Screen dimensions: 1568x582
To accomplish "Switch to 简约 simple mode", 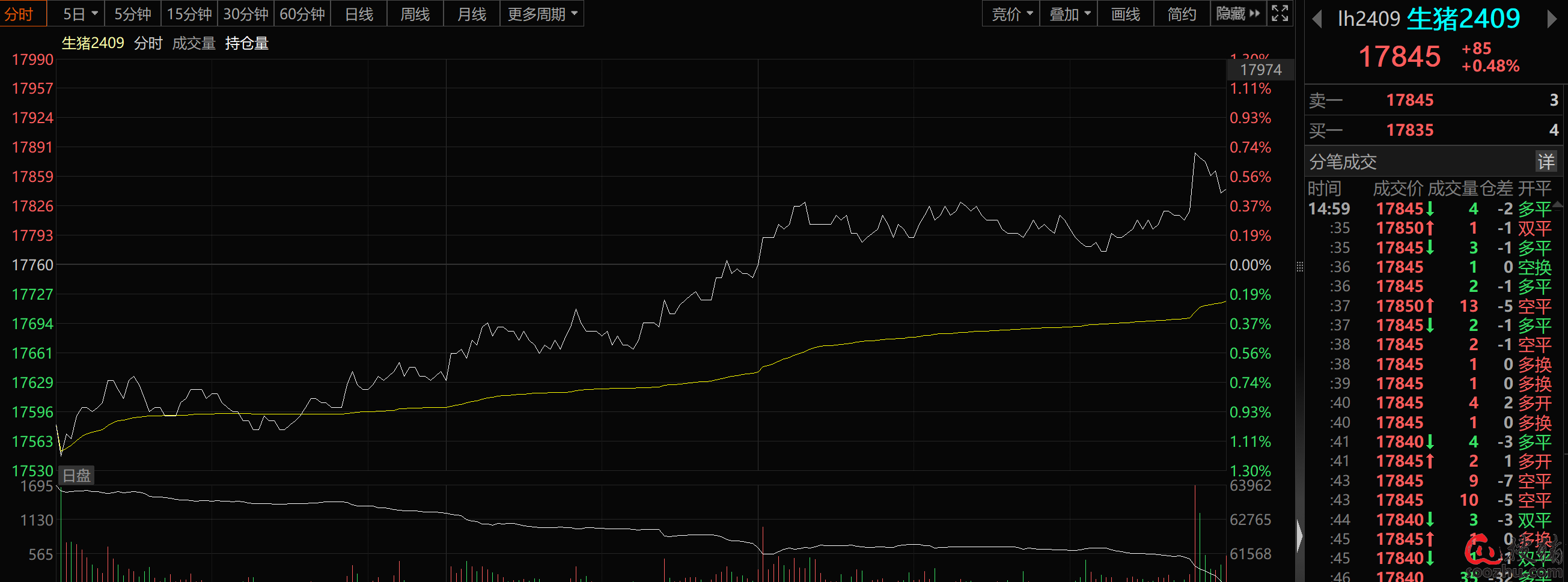I will click(x=1182, y=13).
